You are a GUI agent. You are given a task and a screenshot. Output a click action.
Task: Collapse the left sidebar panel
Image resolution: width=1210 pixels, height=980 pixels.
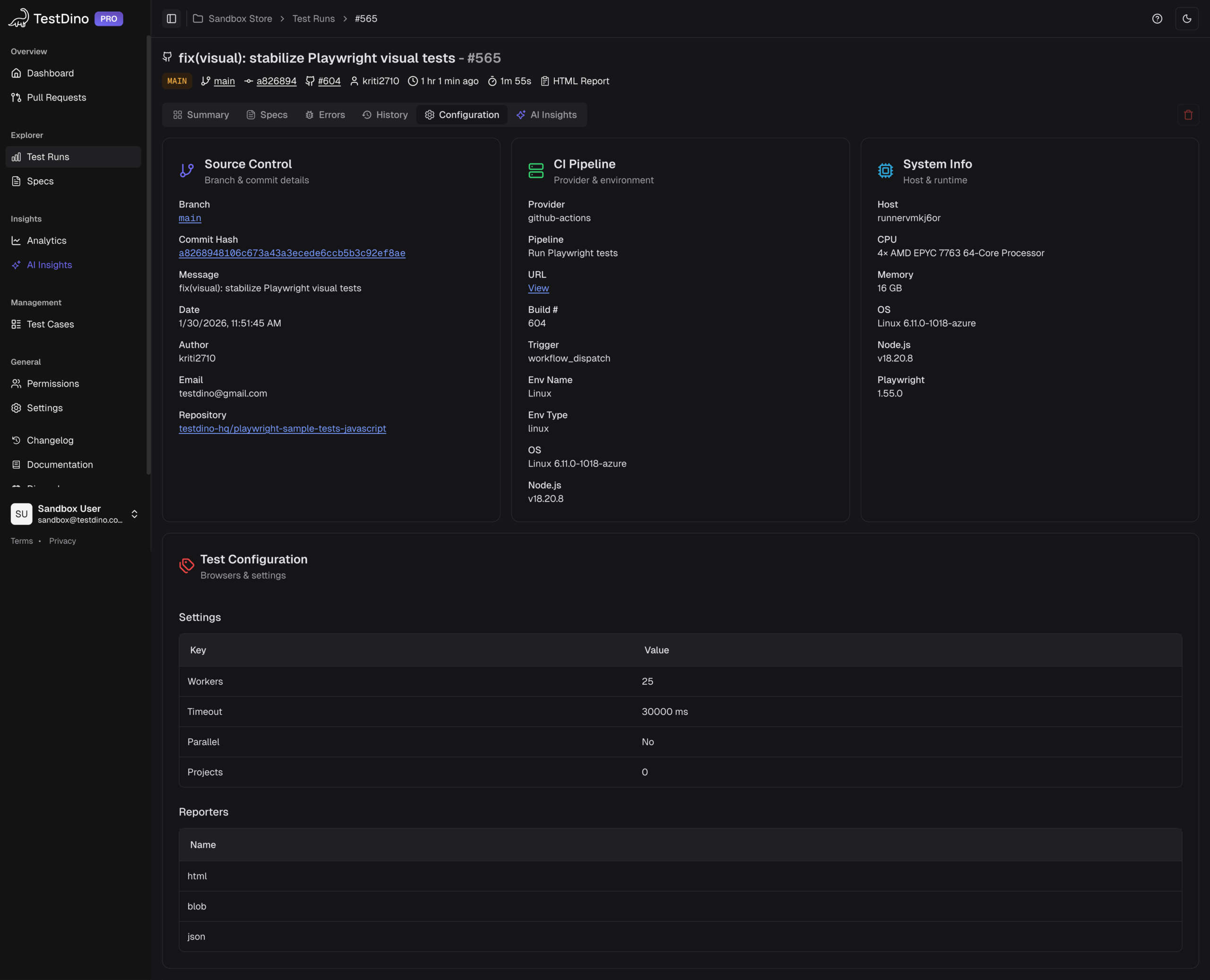(171, 18)
